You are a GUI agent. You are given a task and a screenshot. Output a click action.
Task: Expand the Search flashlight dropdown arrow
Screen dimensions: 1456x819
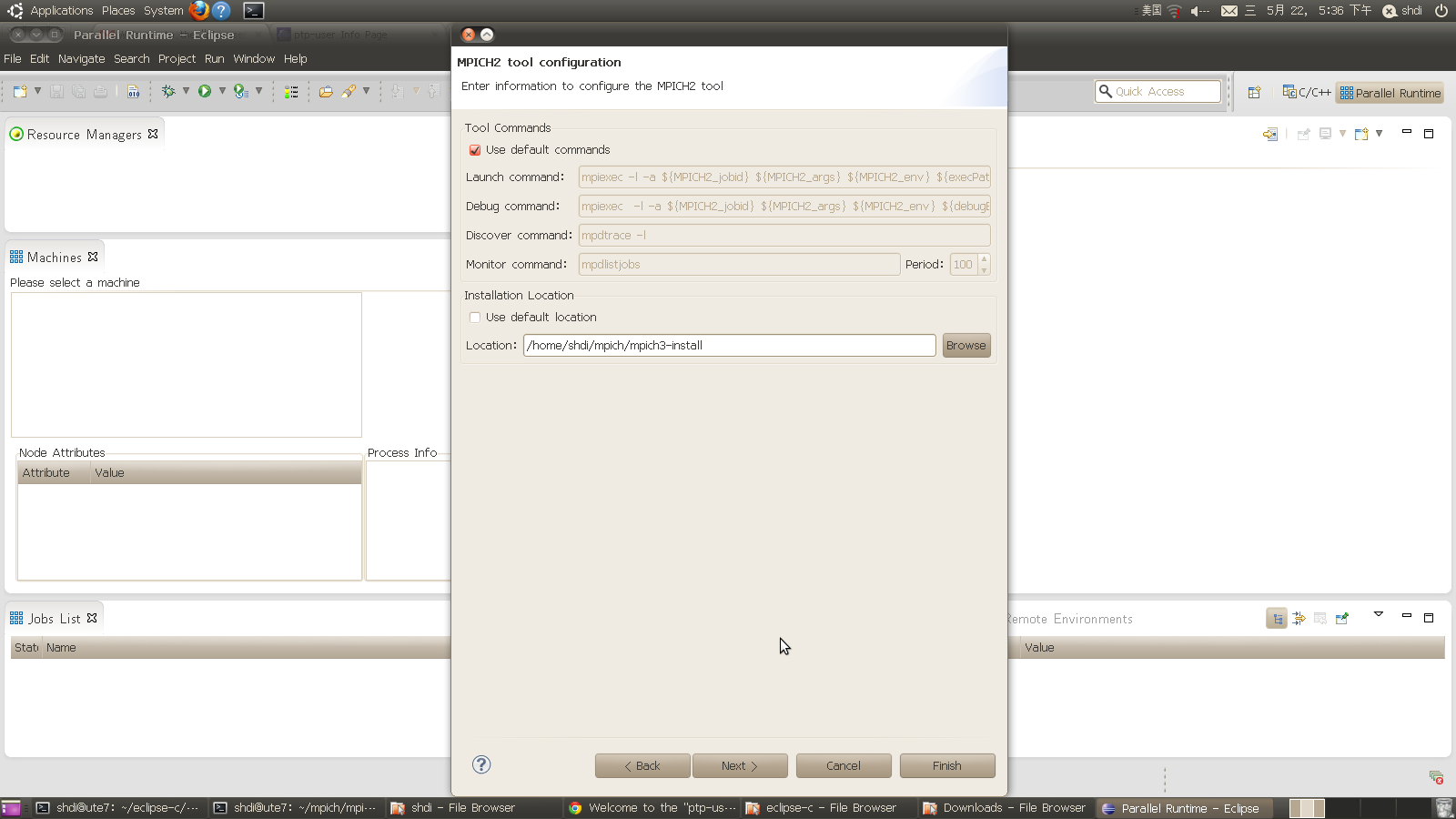point(366,91)
